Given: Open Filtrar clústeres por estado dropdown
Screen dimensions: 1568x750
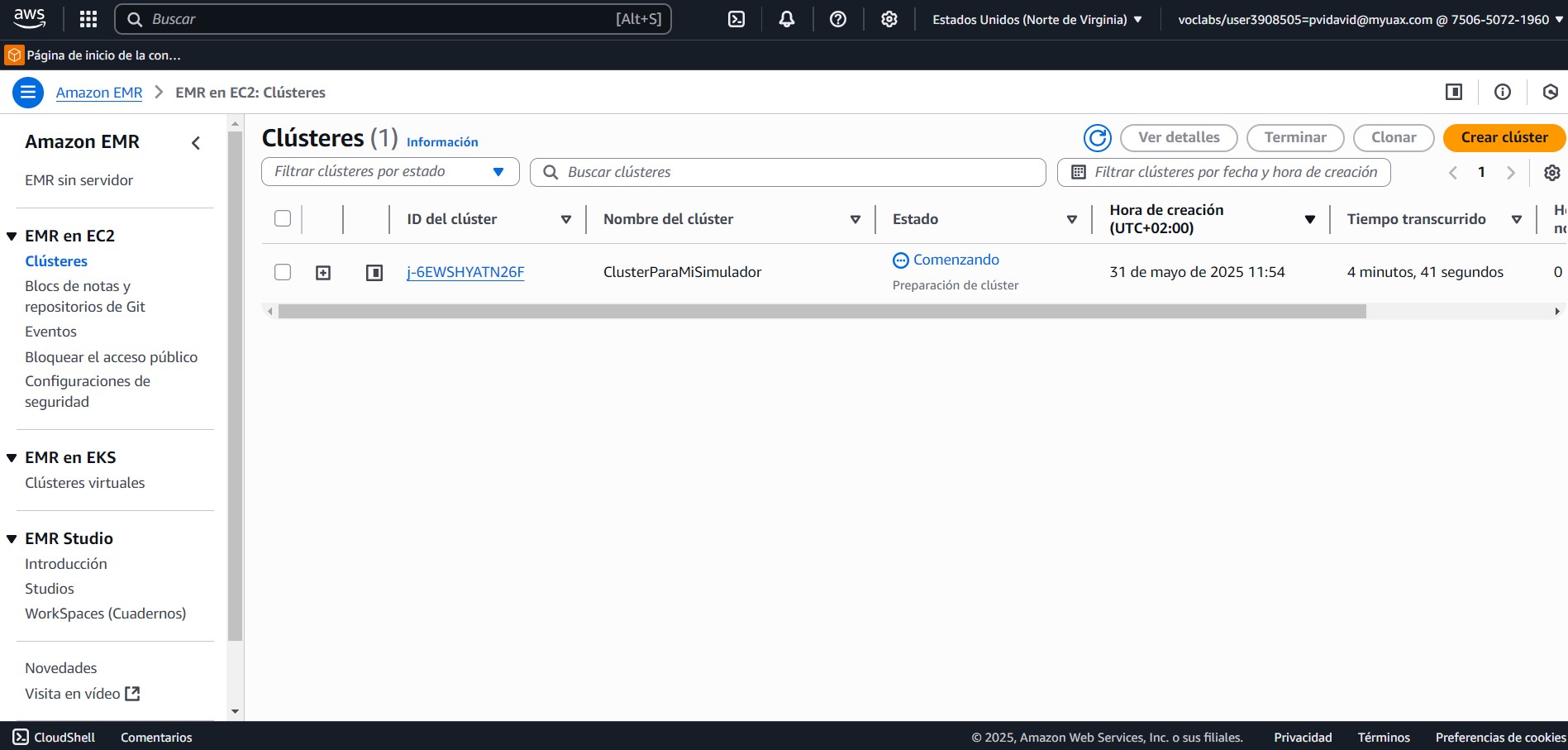Looking at the screenshot, I should [x=390, y=172].
